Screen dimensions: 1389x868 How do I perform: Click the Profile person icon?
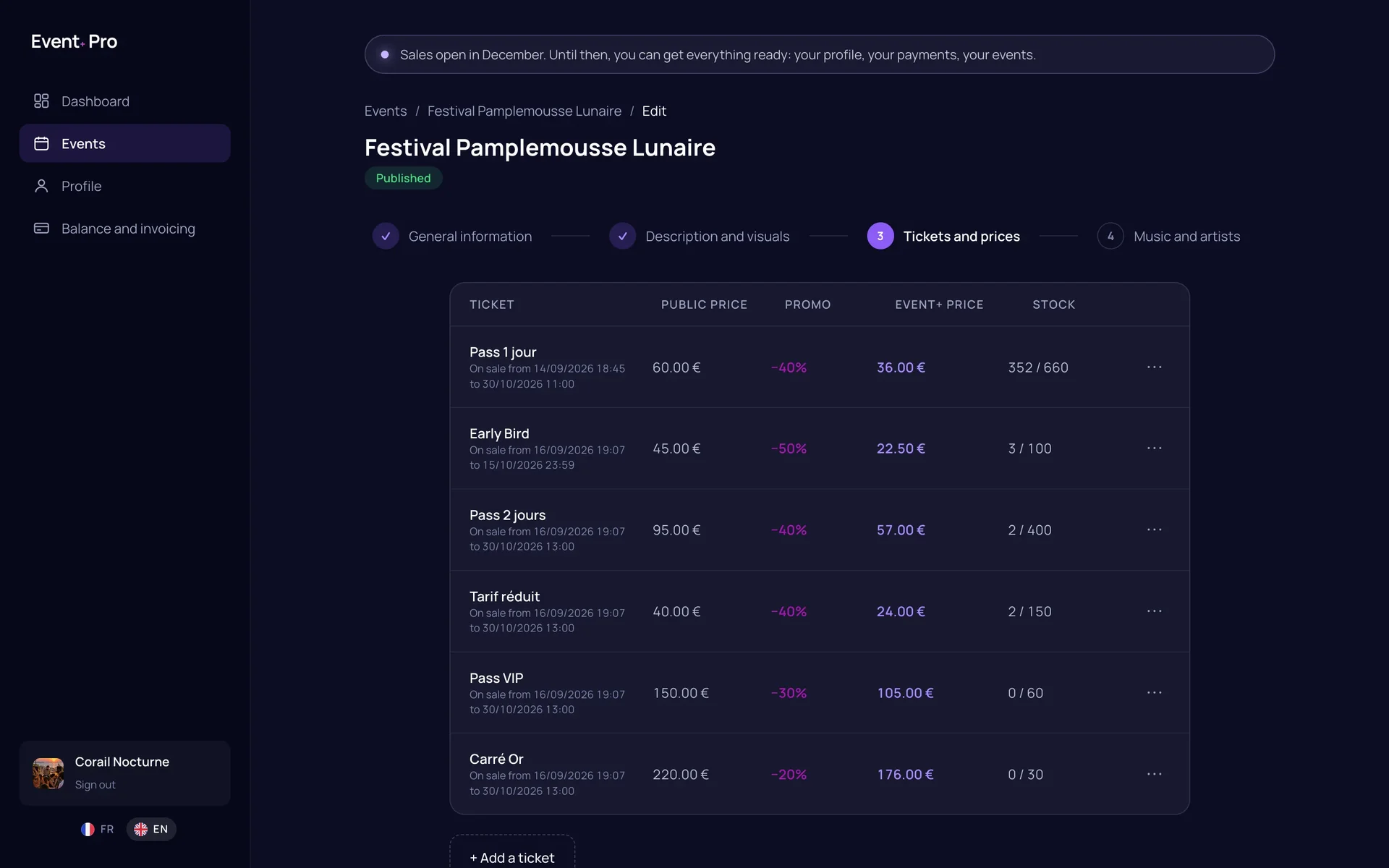point(41,186)
